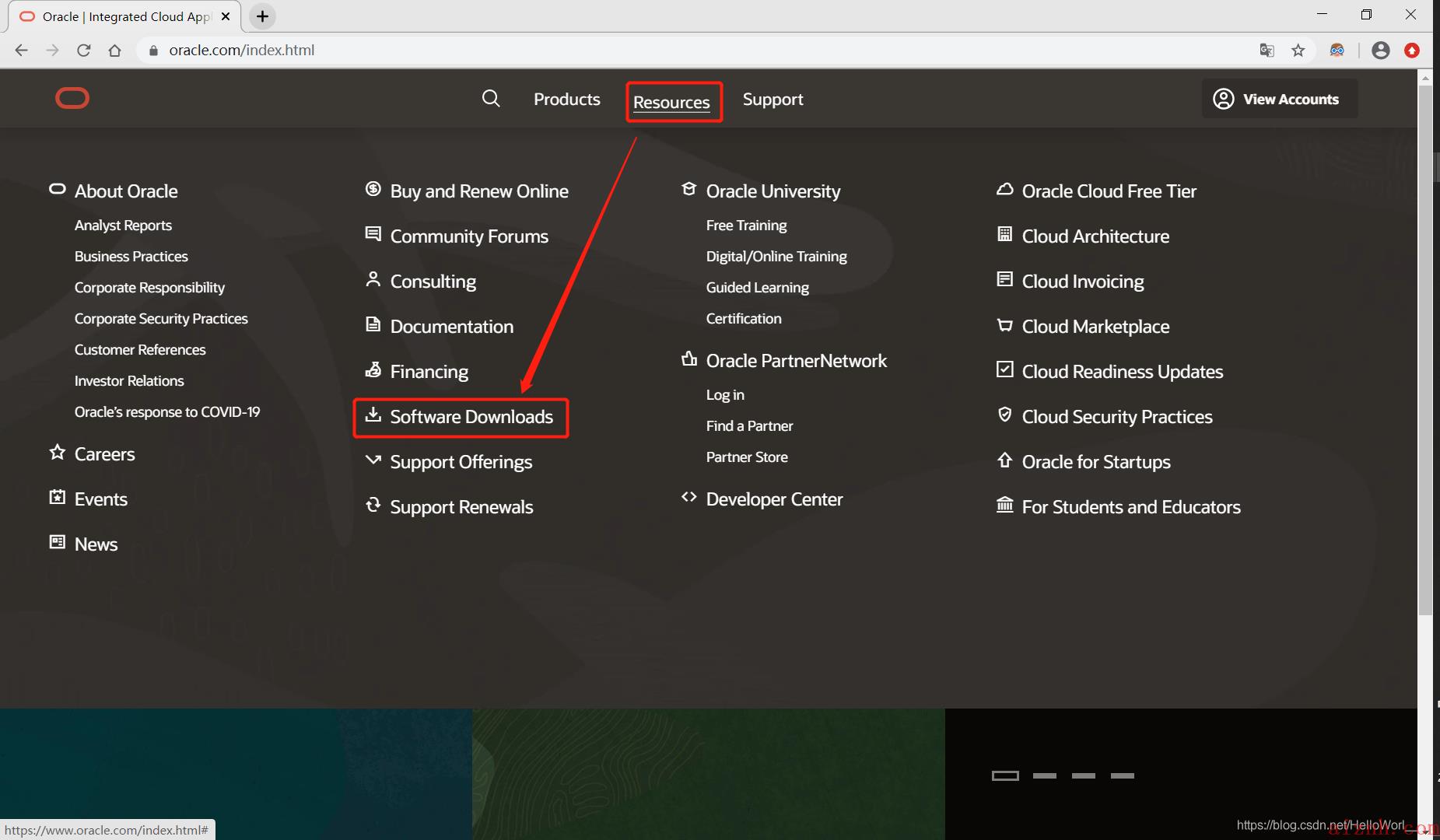Click the Oracle logo icon
1440x840 pixels.
click(72, 98)
